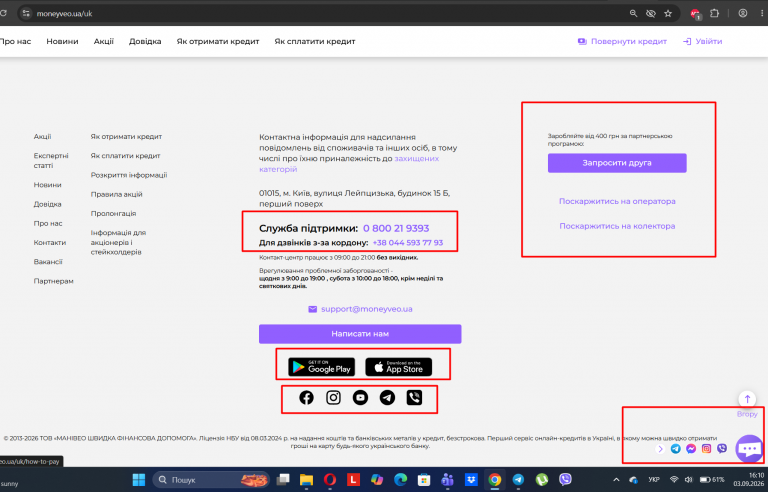Open Як сплатити кредит in top navigation
This screenshot has width=768, height=492.
click(315, 42)
